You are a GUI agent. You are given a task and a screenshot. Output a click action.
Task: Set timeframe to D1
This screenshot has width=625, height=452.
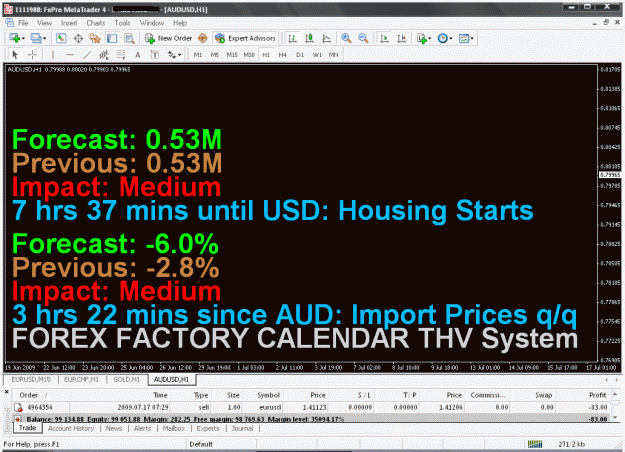(300, 55)
